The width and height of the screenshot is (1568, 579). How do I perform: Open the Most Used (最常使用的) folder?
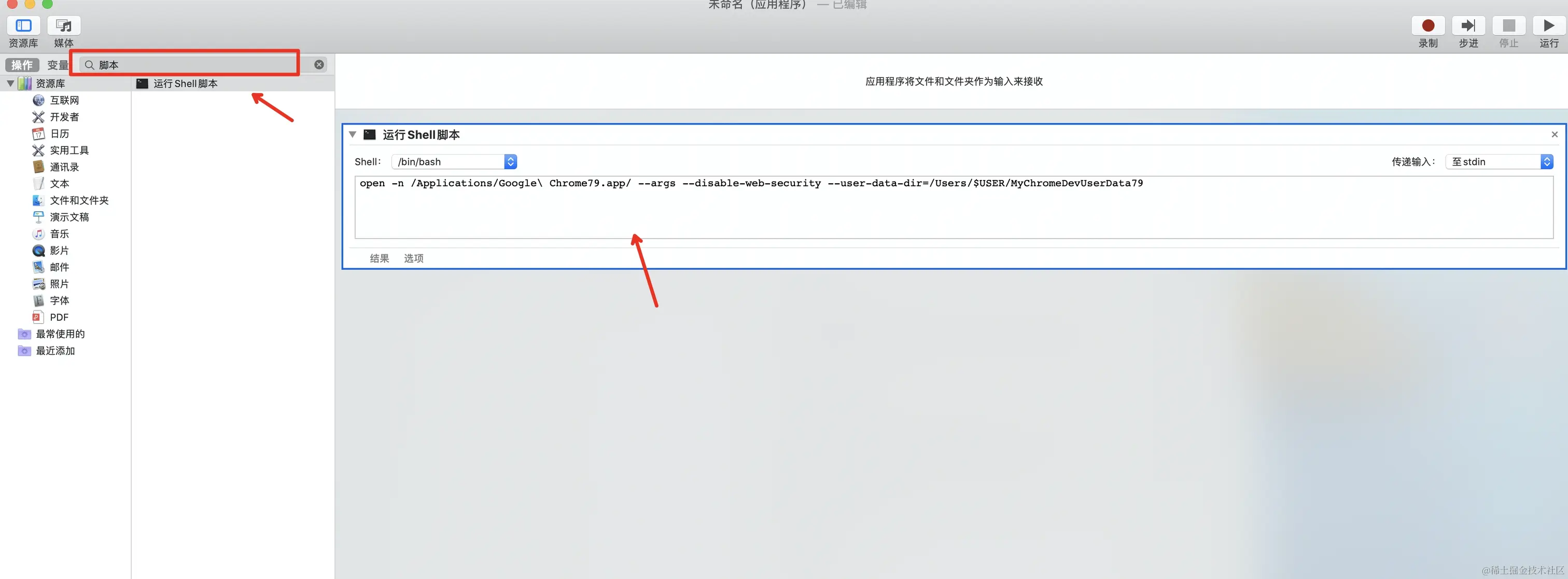click(60, 334)
